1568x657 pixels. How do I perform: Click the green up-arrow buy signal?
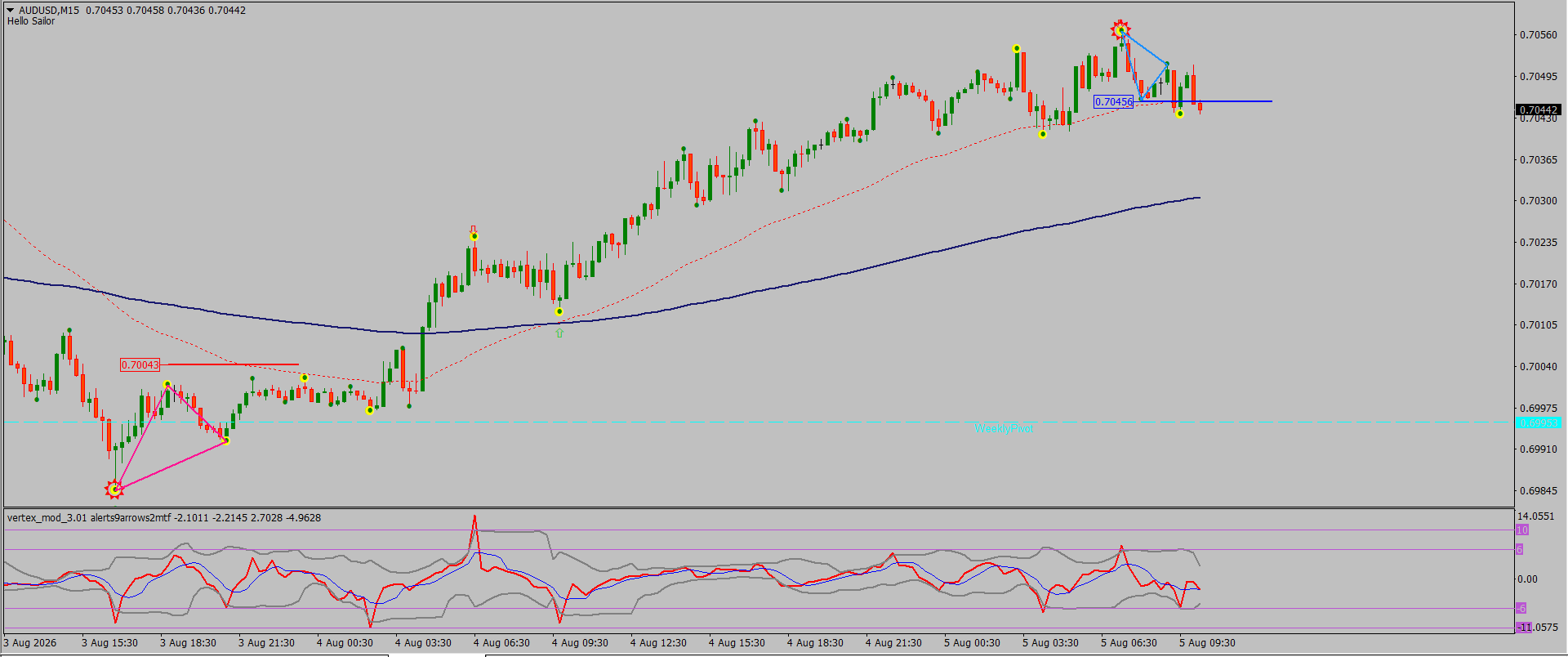pos(559,333)
